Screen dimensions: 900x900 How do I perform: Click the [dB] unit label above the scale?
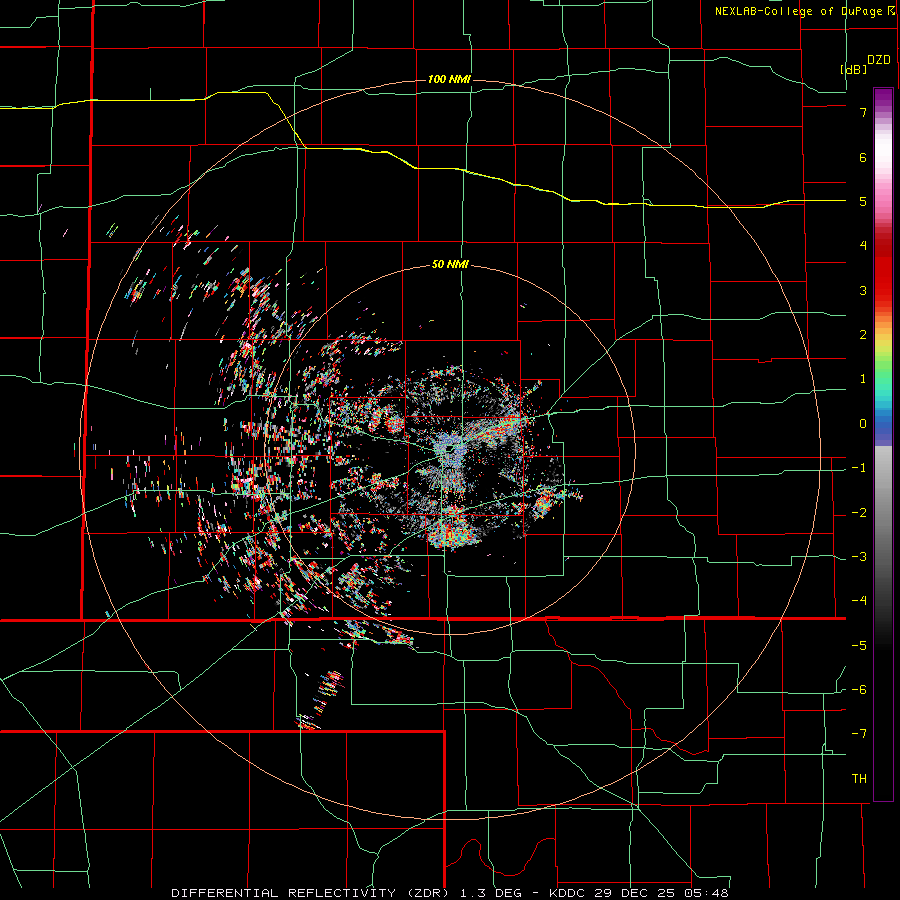coord(854,70)
